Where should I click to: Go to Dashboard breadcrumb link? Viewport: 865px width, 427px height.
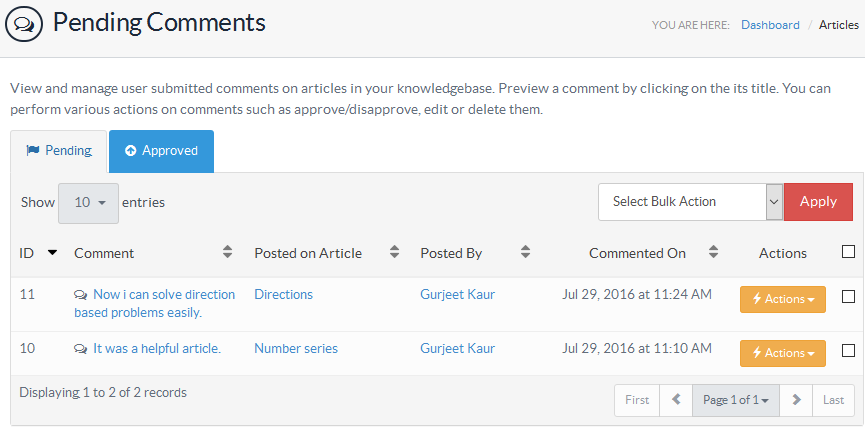click(x=770, y=25)
